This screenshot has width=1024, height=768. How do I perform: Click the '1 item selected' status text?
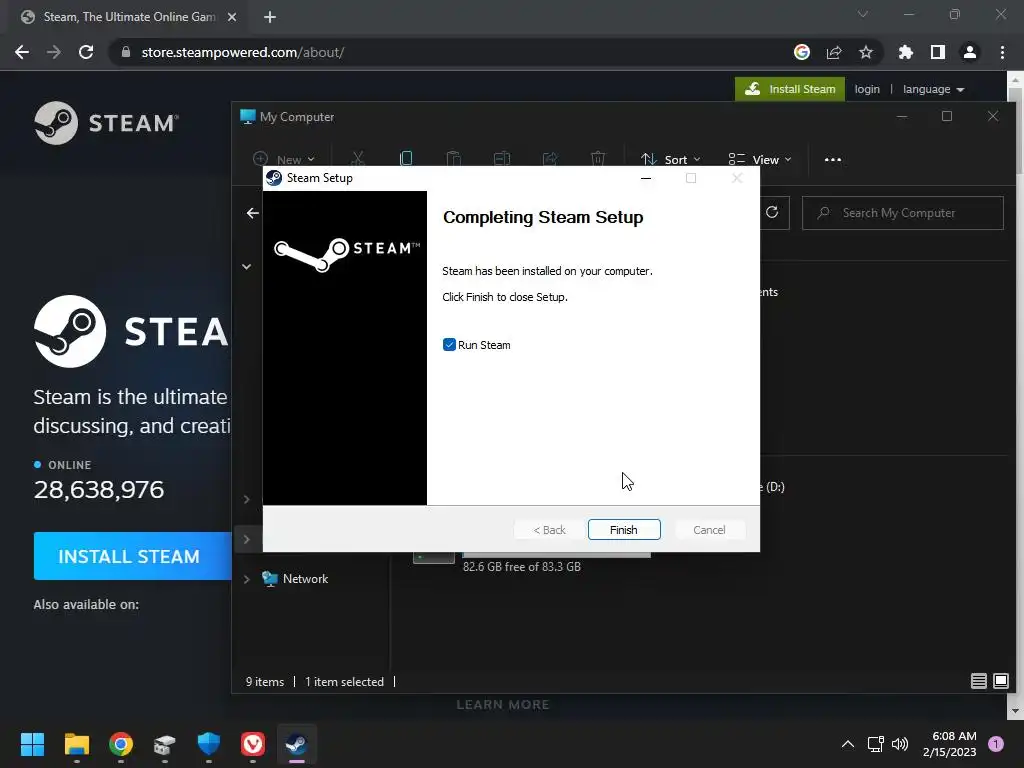click(345, 682)
